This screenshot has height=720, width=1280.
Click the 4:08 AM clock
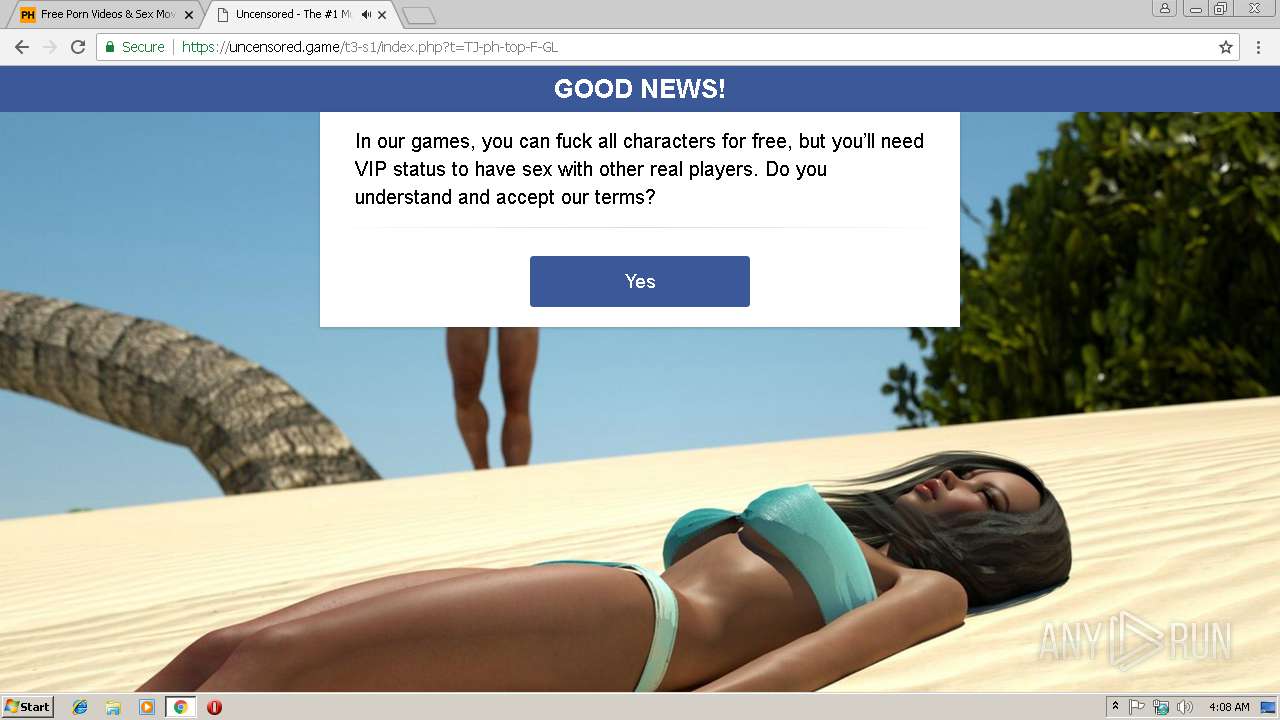pos(1229,707)
